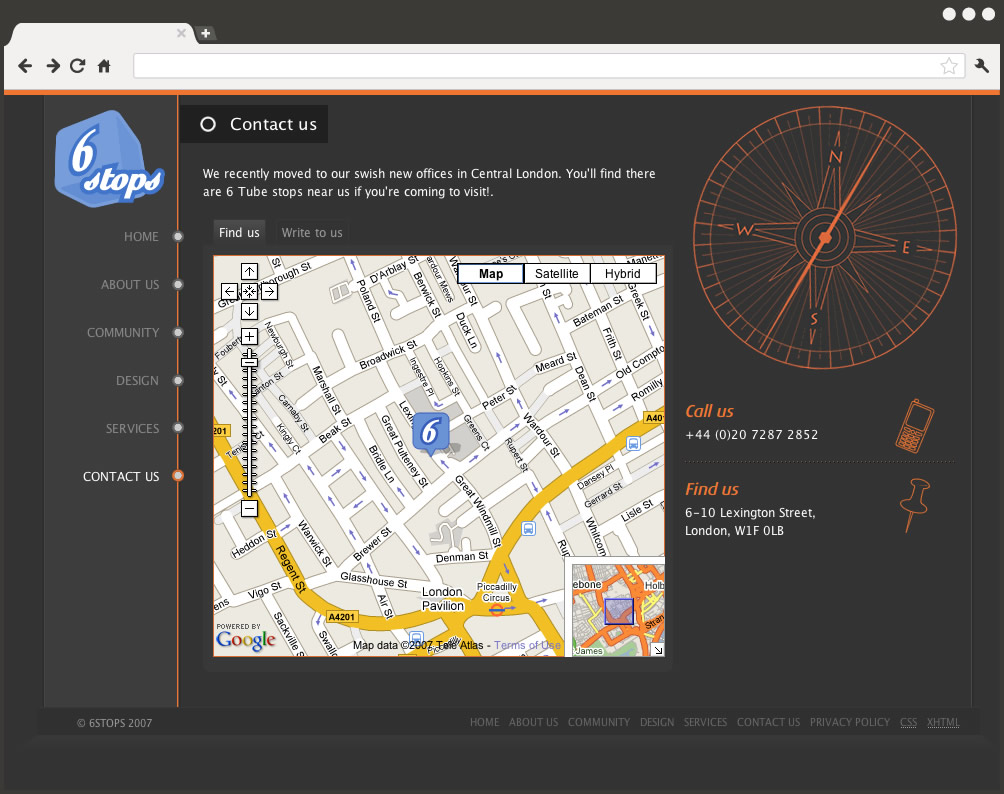Open the Write to us tab
Viewport: 1004px width, 794px height.
[x=312, y=233]
